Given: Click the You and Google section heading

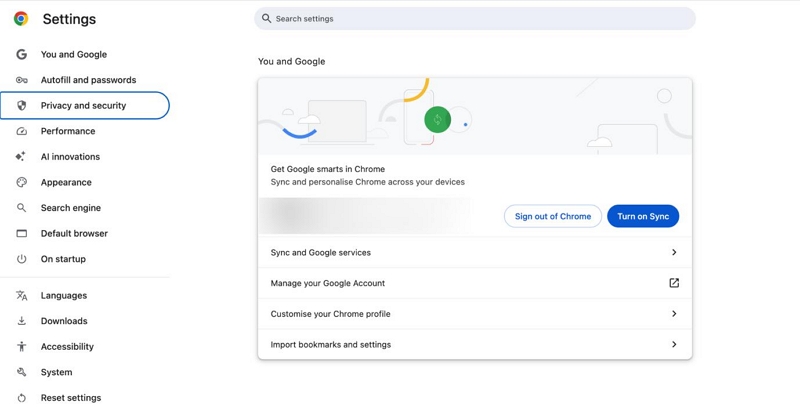Looking at the screenshot, I should pyautogui.click(x=291, y=61).
